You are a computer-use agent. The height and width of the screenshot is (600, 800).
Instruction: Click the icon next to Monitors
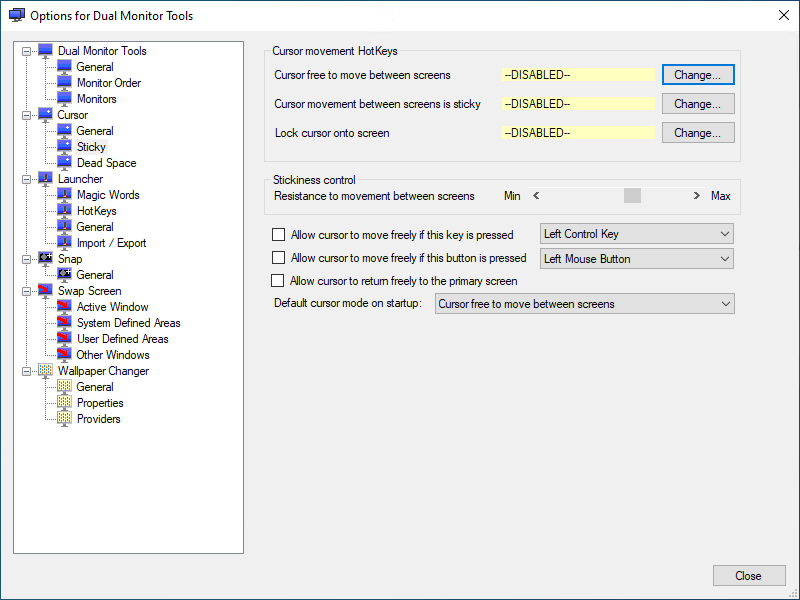64,99
